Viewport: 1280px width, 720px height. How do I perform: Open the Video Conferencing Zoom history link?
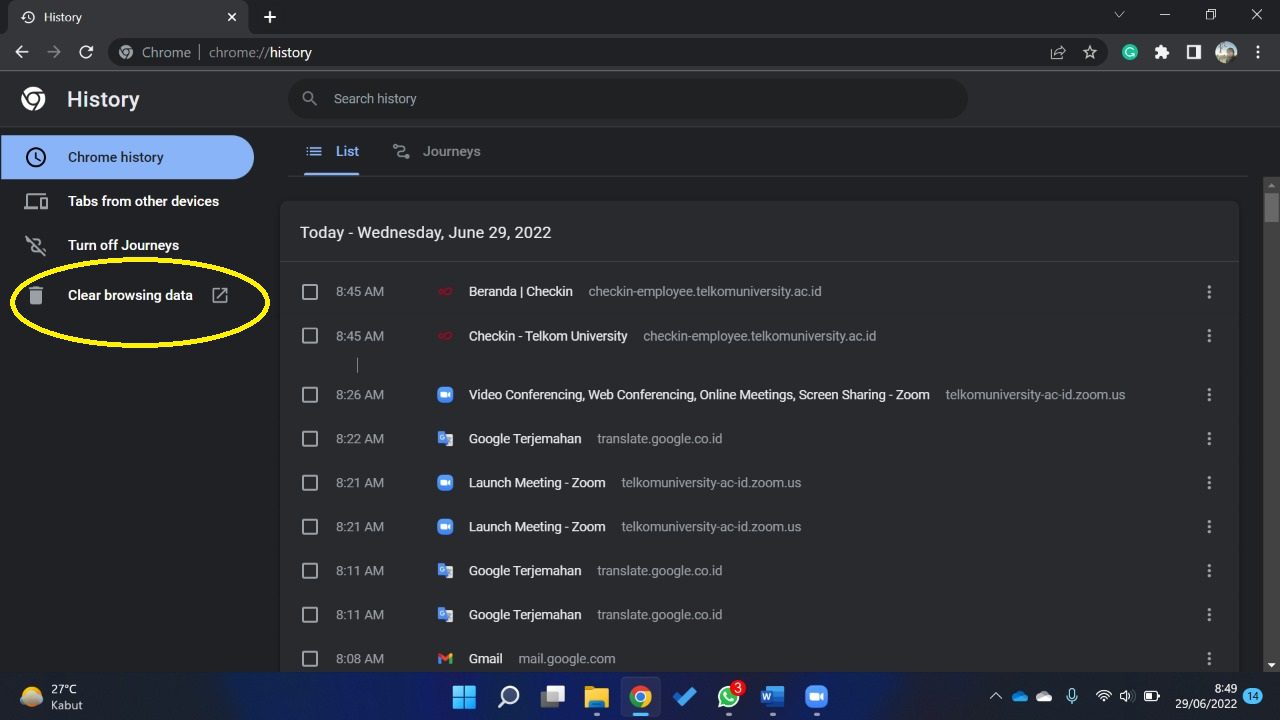pyautogui.click(x=699, y=395)
